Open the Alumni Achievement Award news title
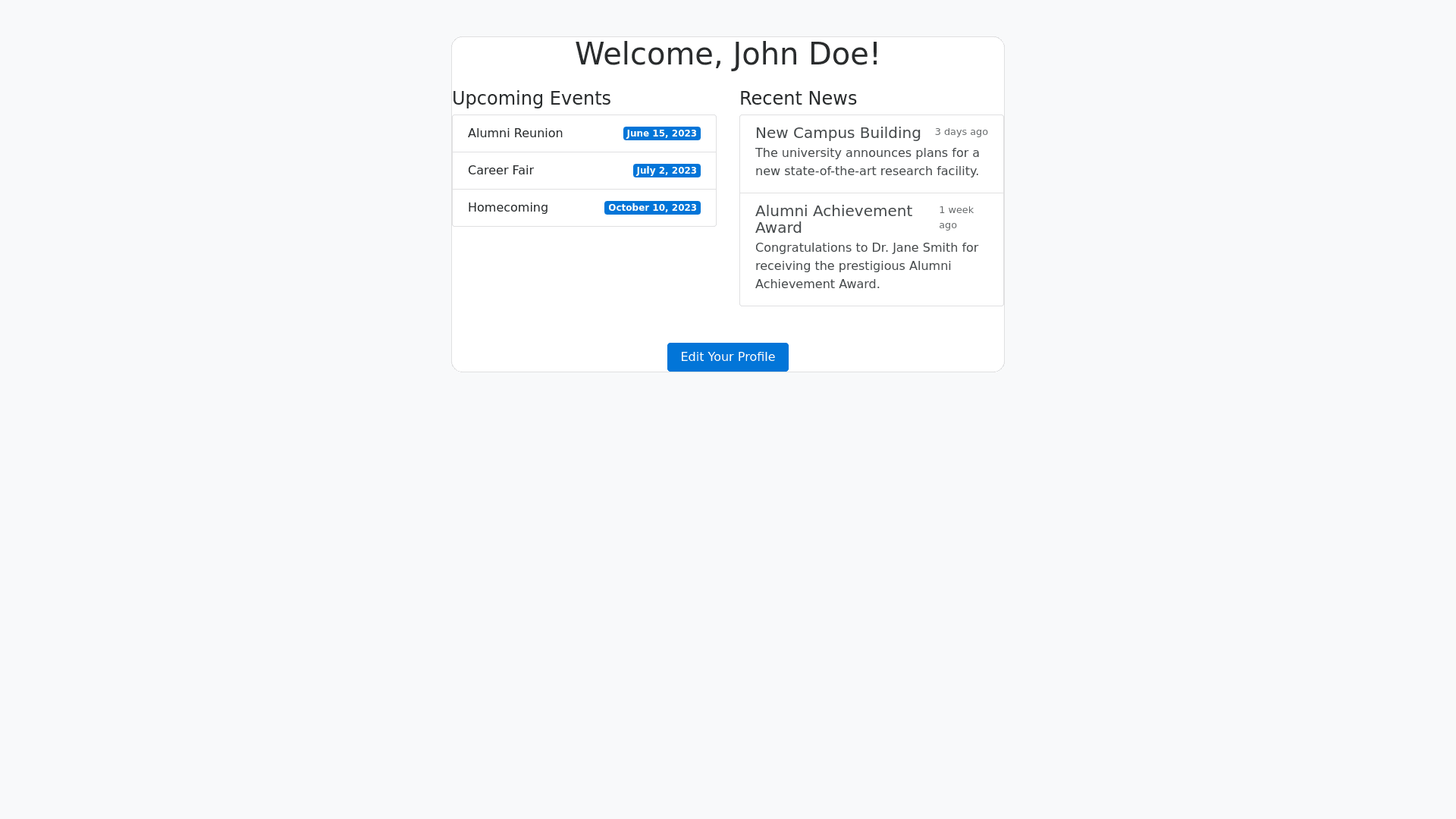 pyautogui.click(x=833, y=219)
